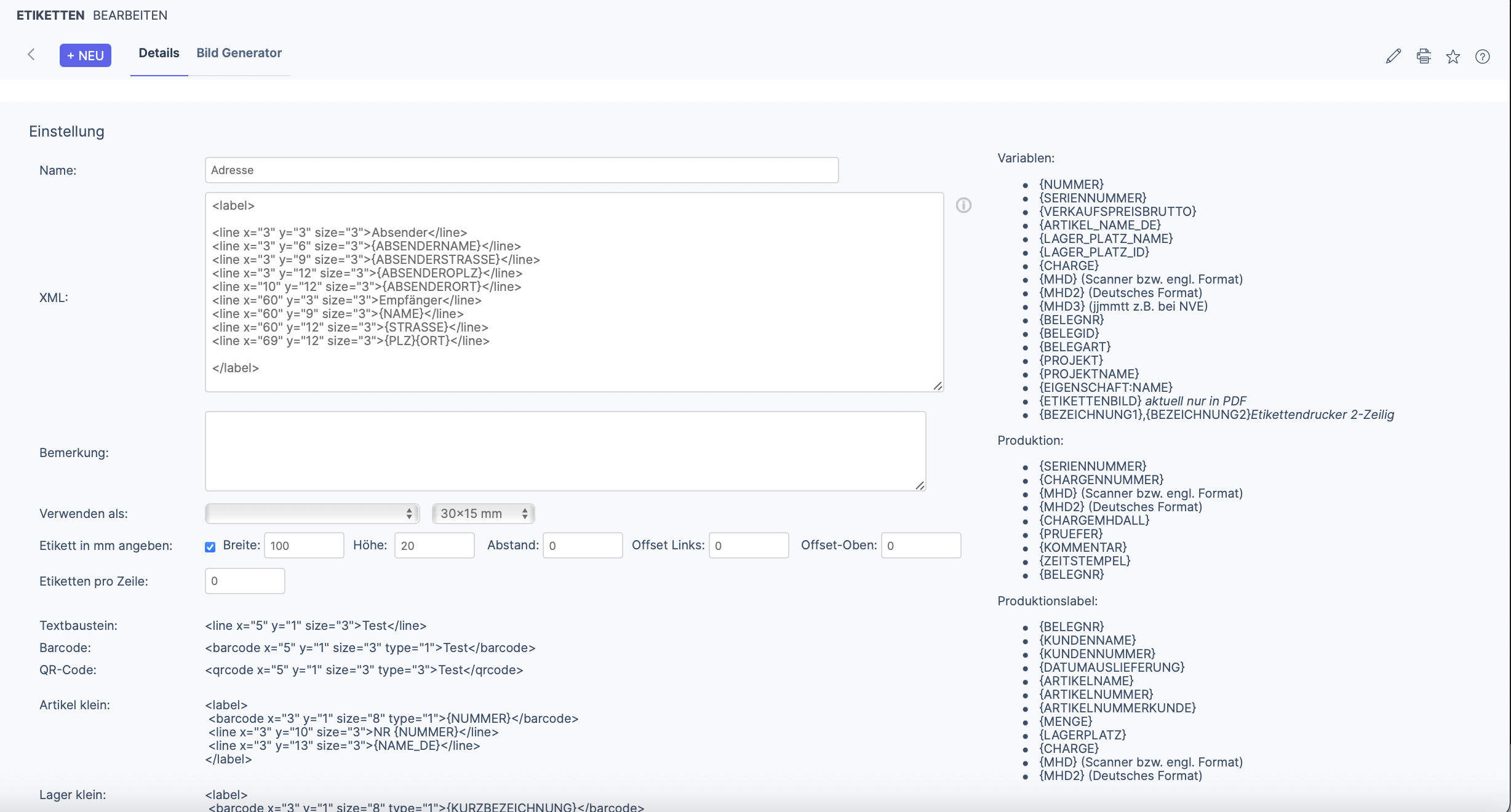1511x812 pixels.
Task: Click the printer icon
Action: click(1423, 57)
